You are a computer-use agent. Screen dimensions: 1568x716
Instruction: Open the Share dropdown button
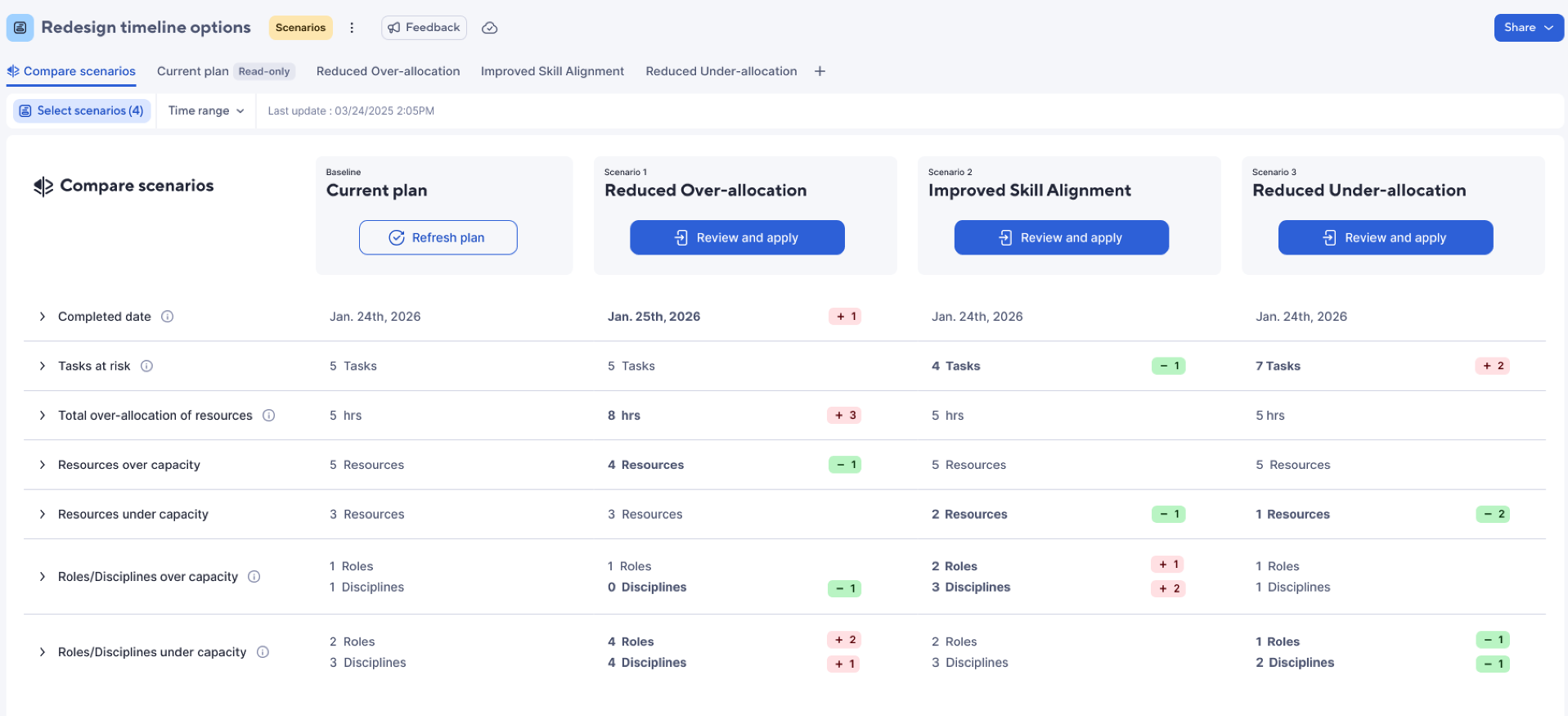[x=1528, y=28]
